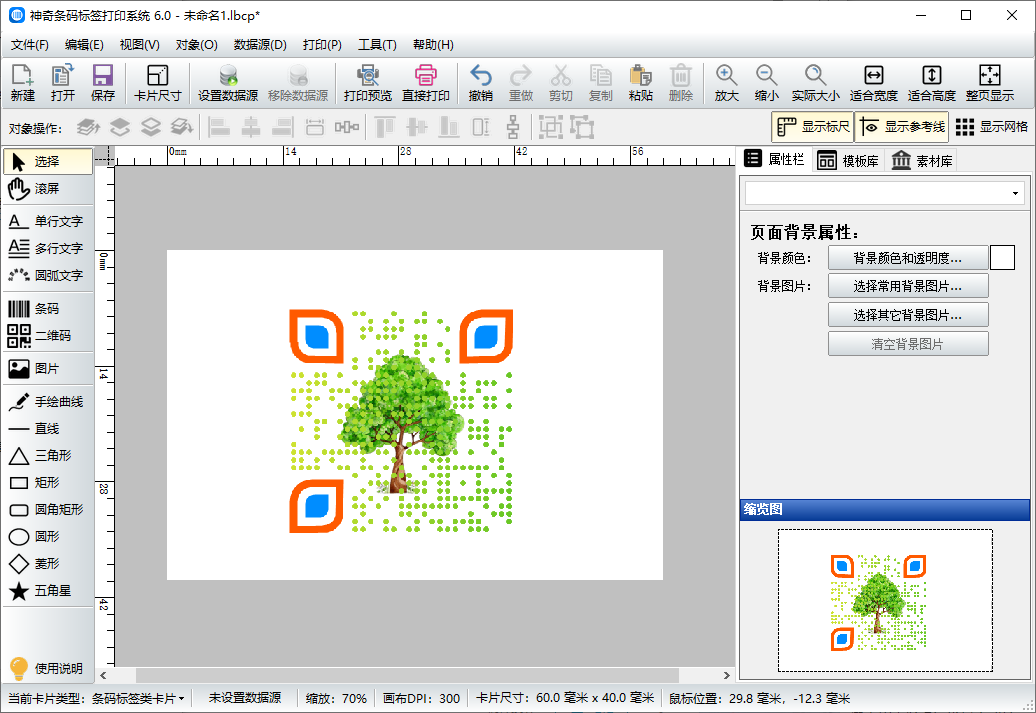1036x713 pixels.
Task: Fit canvas with 适合宽度
Action: coord(873,83)
